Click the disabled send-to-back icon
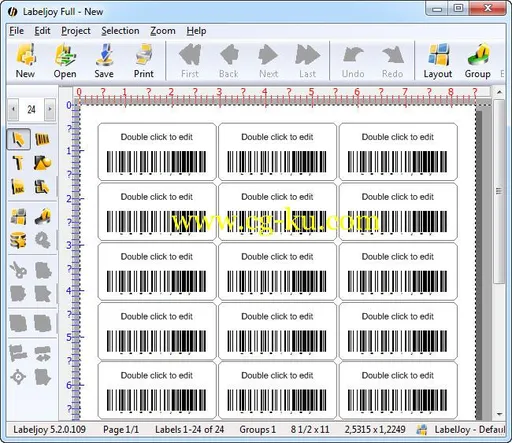The height and width of the screenshot is (443, 512). pyautogui.click(x=42, y=323)
